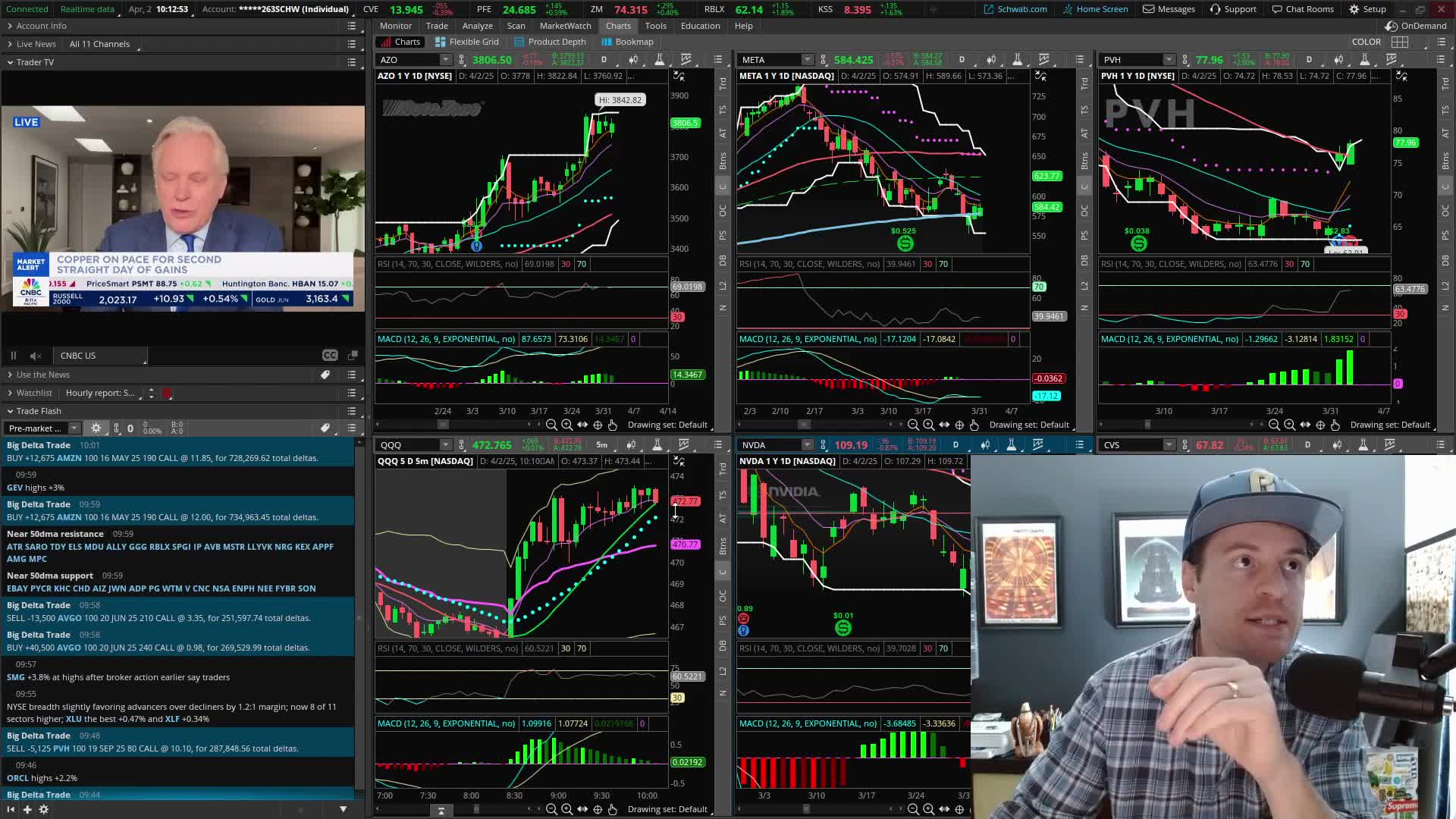Select the Bookmap sub-tab
The width and height of the screenshot is (1456, 819).
[627, 42]
